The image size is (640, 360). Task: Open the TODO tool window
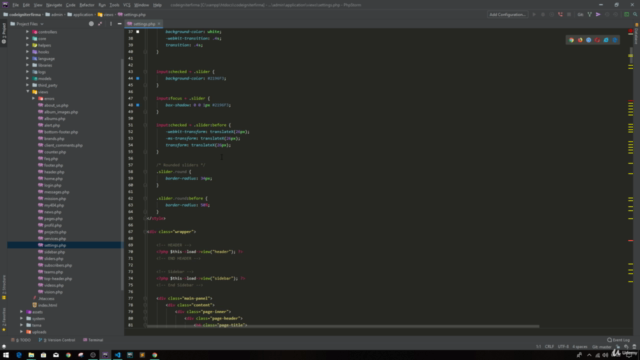tap(21, 340)
